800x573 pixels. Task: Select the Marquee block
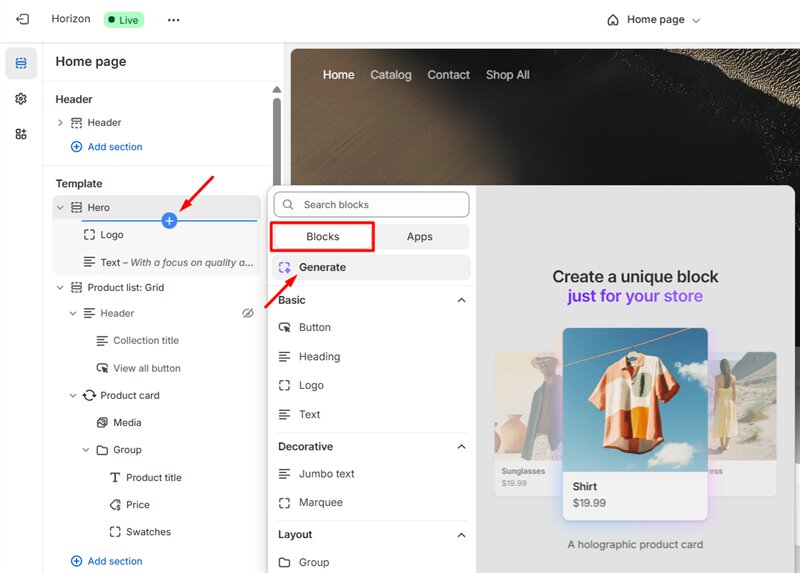[x=320, y=502]
